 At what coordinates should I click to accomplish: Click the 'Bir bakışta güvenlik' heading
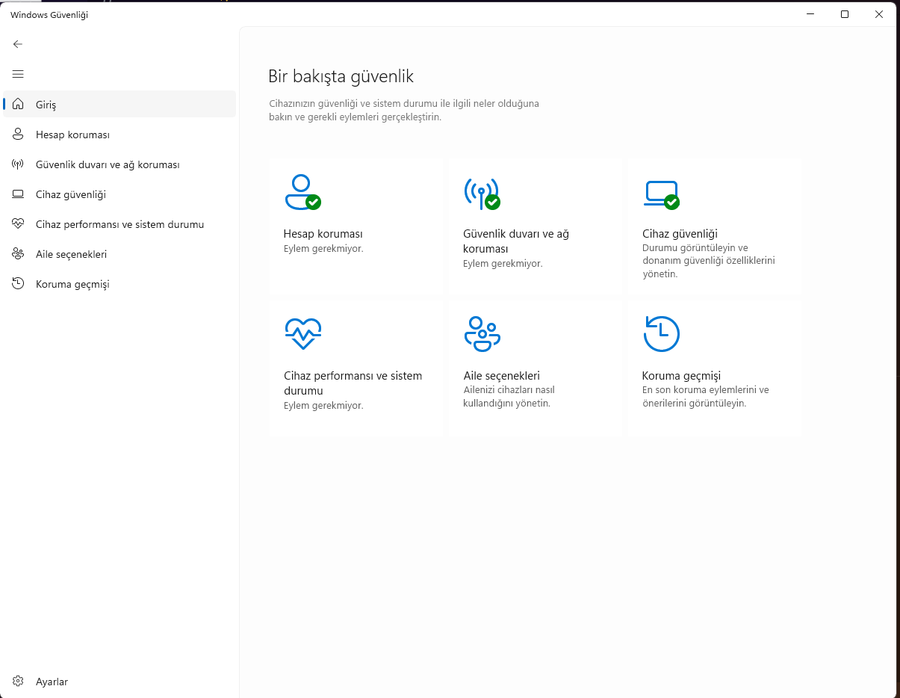coord(341,76)
